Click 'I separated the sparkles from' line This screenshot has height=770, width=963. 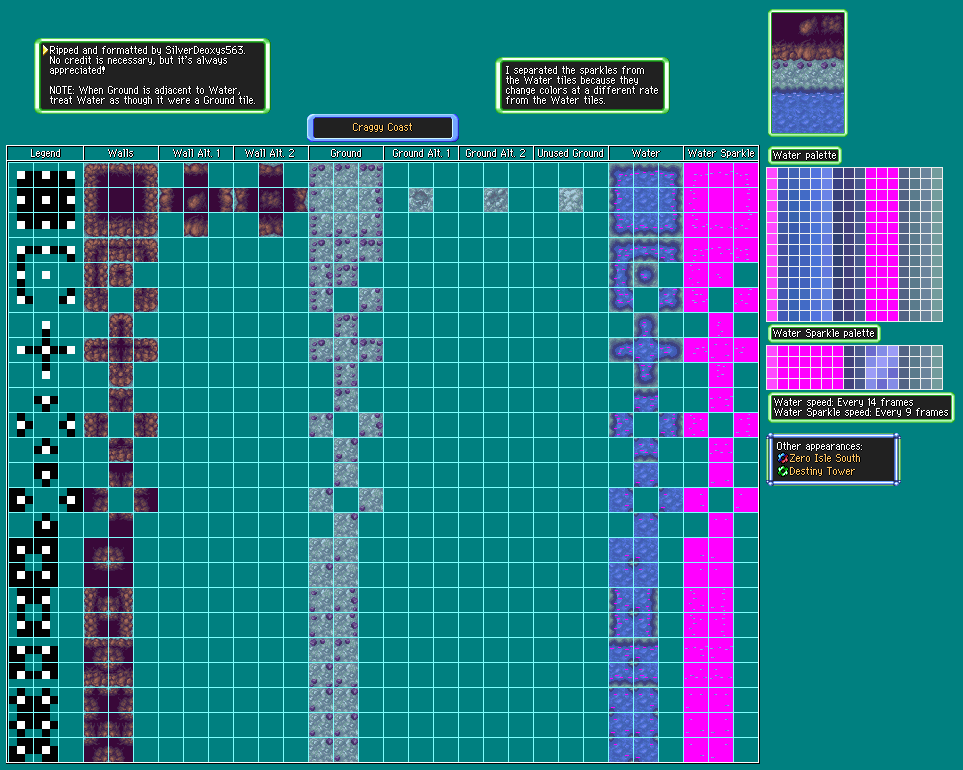[575, 71]
